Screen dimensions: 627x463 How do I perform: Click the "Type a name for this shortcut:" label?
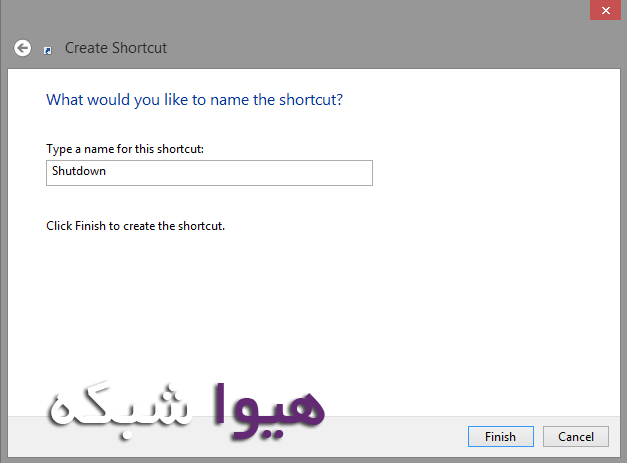125,149
